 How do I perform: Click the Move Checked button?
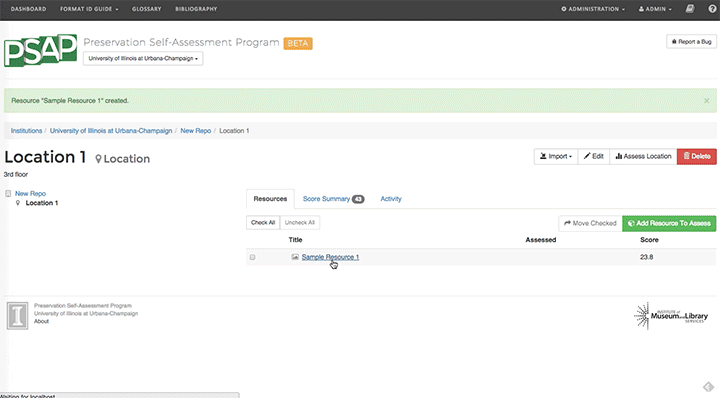[x=590, y=224]
